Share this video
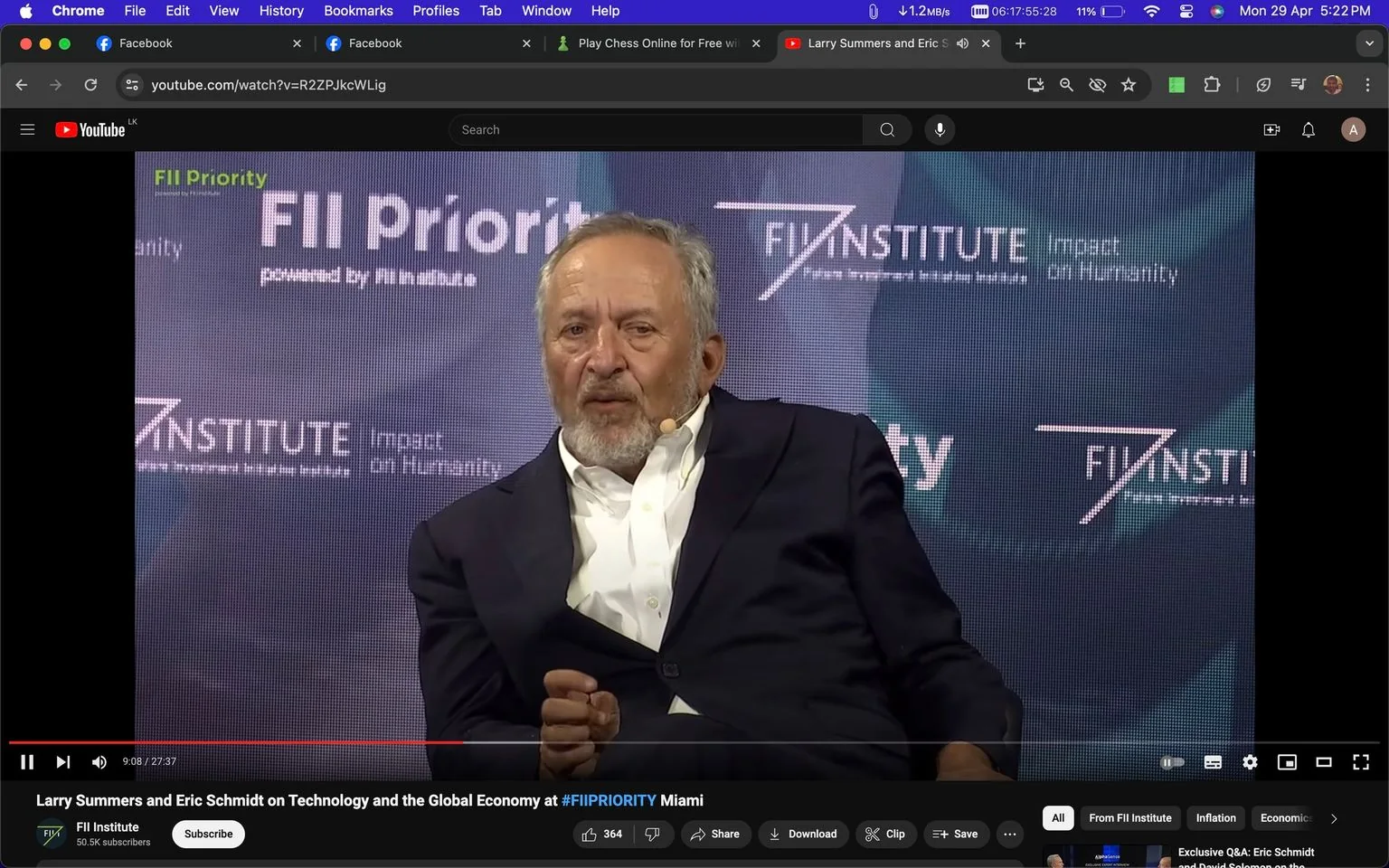This screenshot has height=868, width=1389. pos(714,834)
